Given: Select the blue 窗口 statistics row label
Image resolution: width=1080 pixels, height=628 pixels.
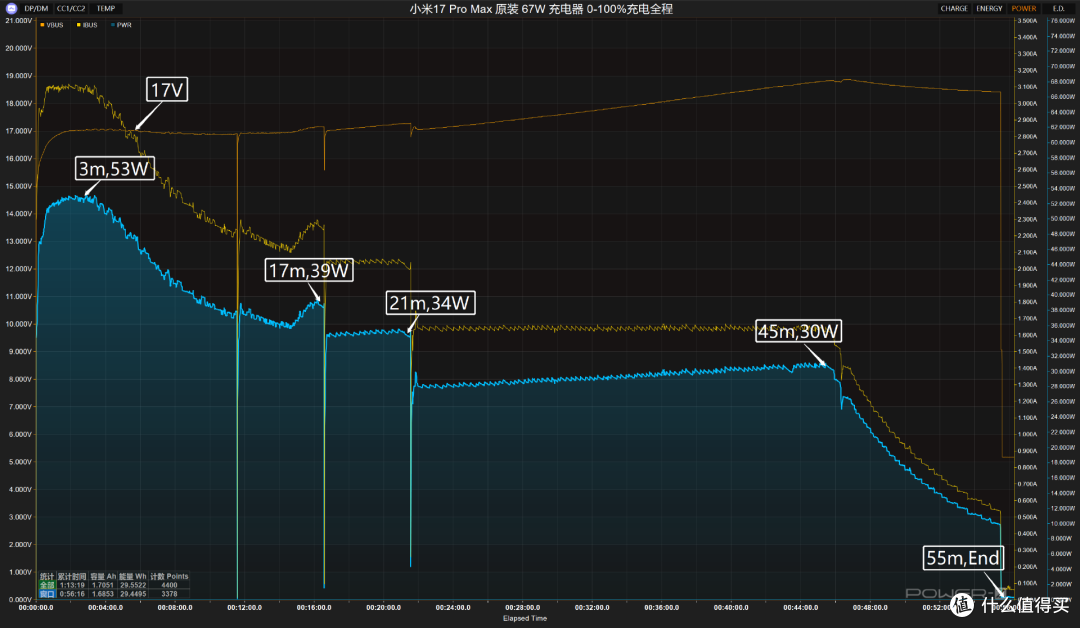Looking at the screenshot, I should [x=47, y=594].
